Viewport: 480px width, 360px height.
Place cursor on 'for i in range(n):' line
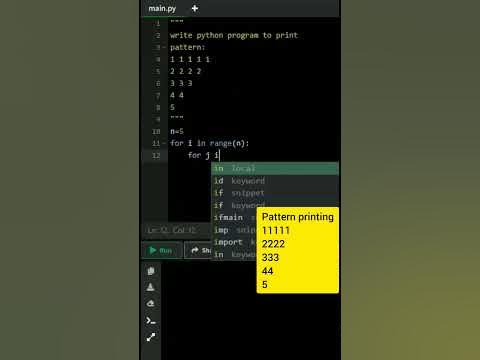coord(209,143)
